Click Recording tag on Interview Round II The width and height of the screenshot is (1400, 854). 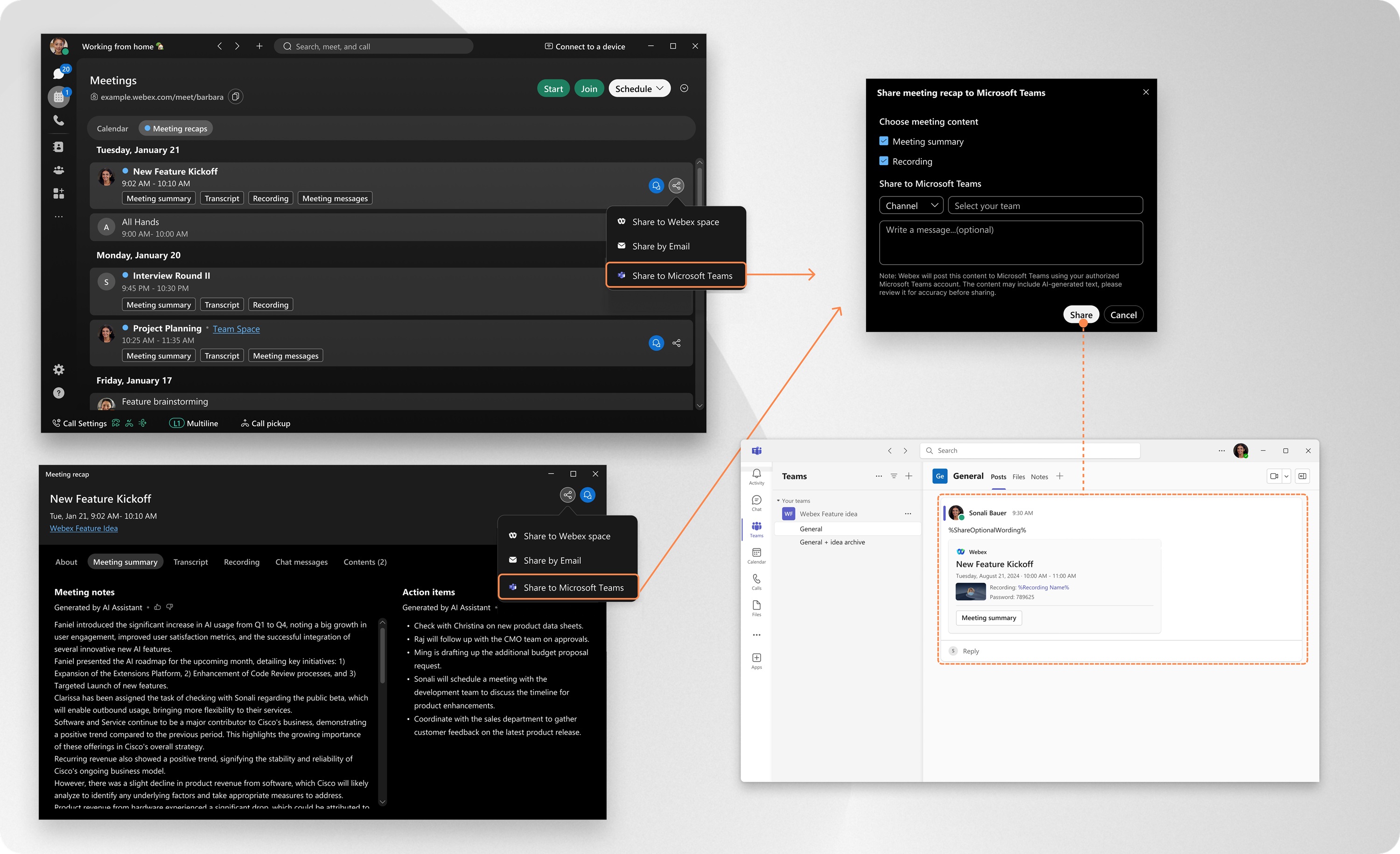tap(271, 305)
